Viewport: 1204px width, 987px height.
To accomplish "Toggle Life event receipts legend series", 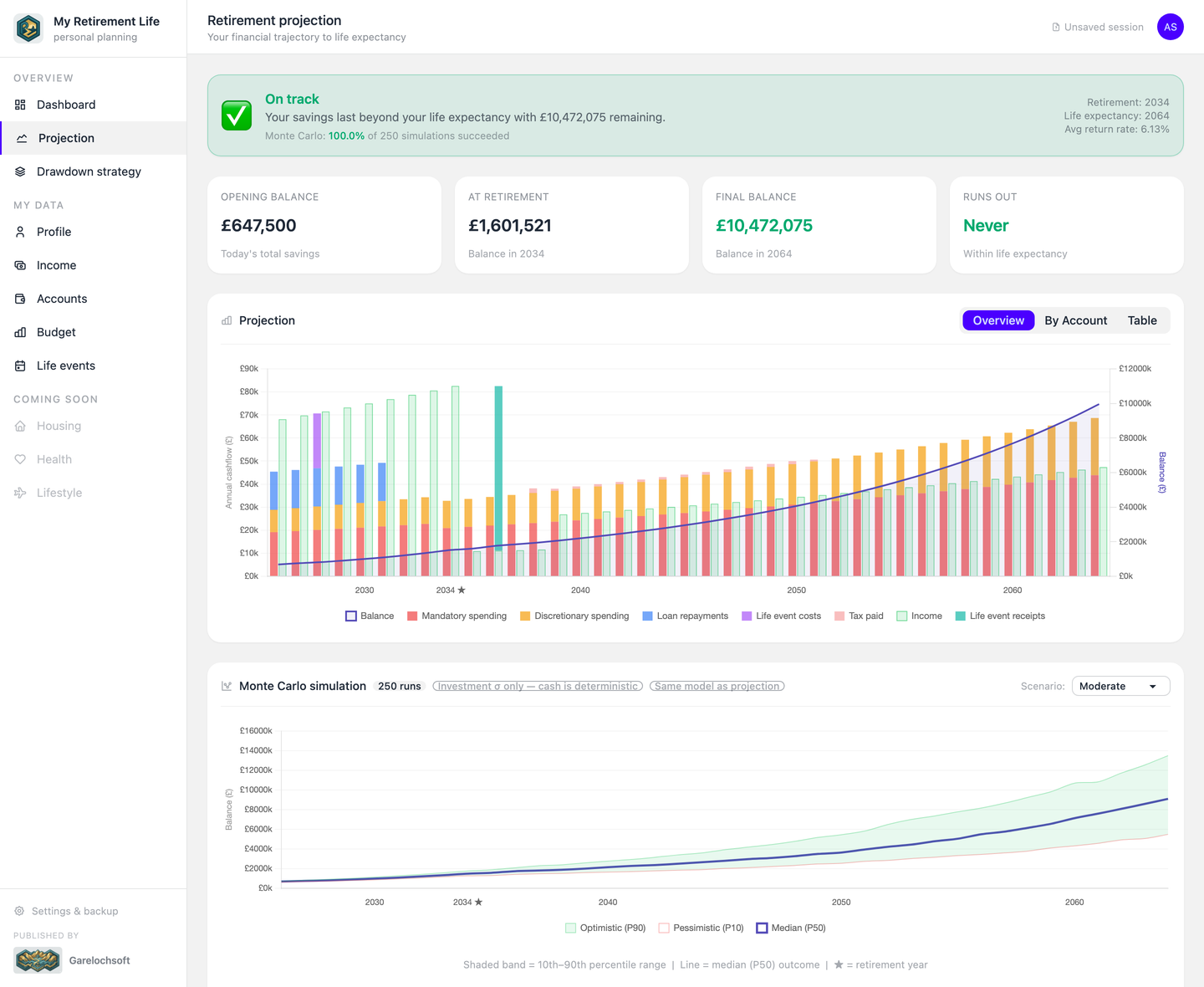I will (1000, 616).
